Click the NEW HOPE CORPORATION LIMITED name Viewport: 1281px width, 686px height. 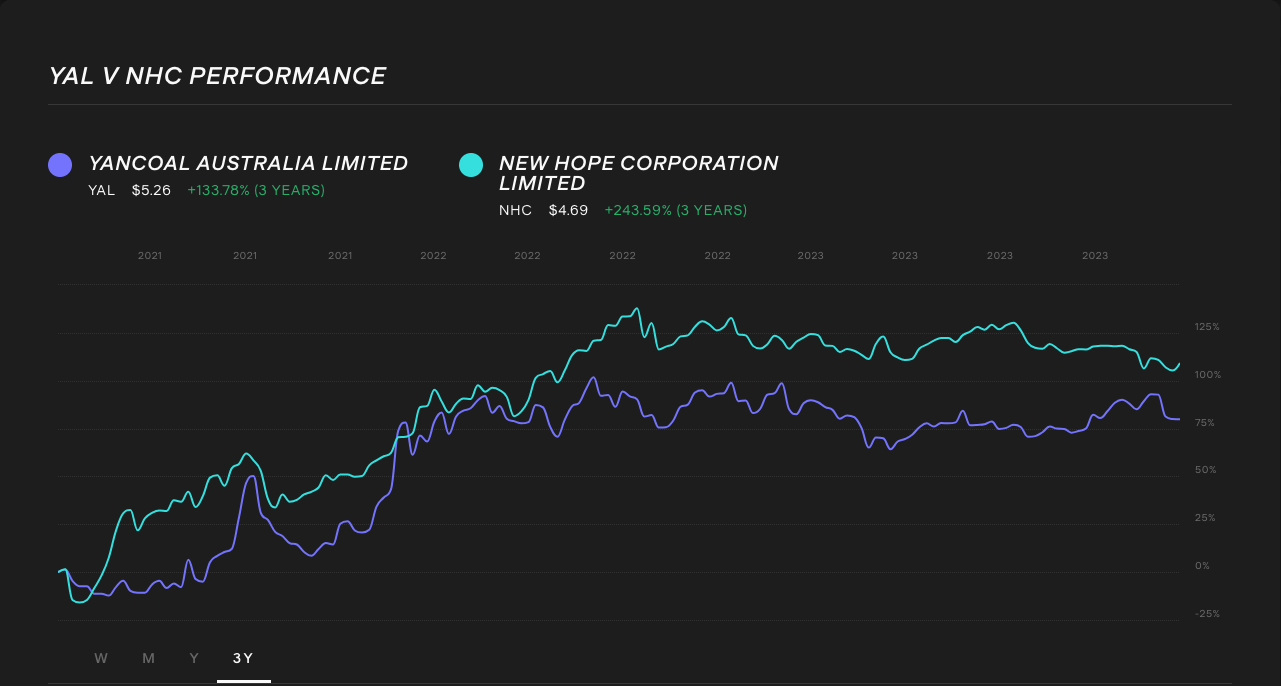[640, 175]
